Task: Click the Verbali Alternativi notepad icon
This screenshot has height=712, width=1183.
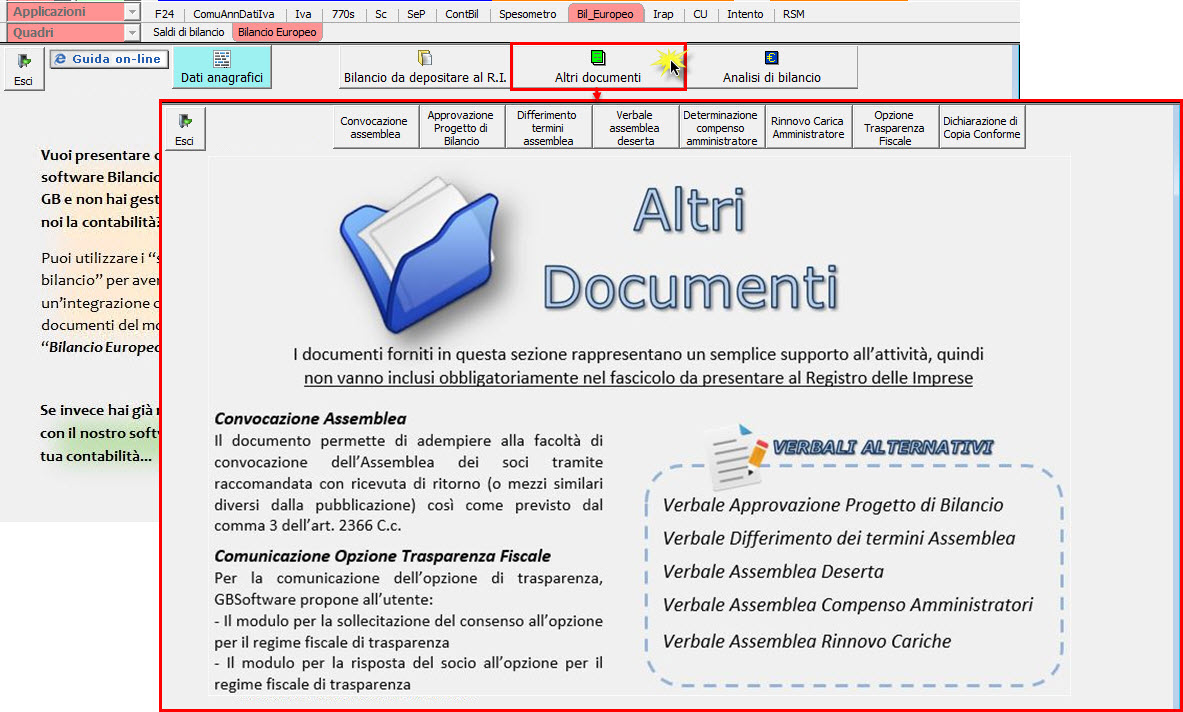Action: [733, 455]
